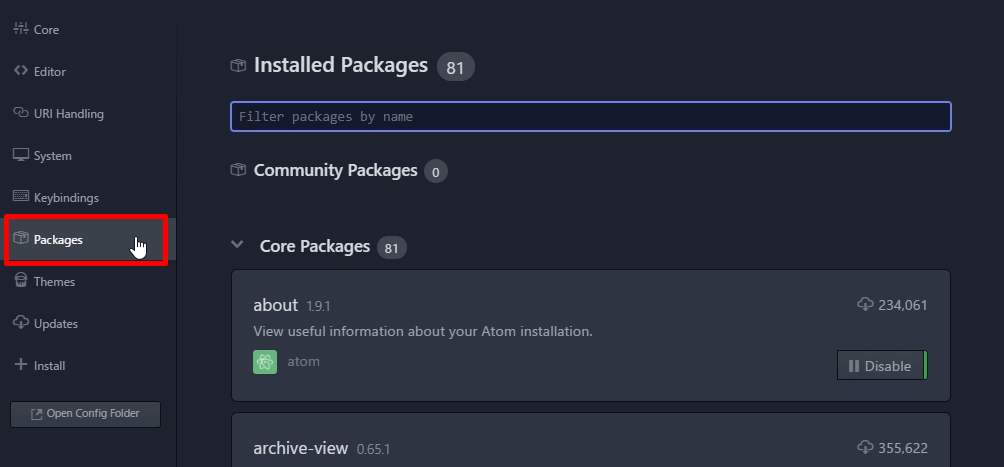Open the archive-view package name link

click(x=300, y=448)
